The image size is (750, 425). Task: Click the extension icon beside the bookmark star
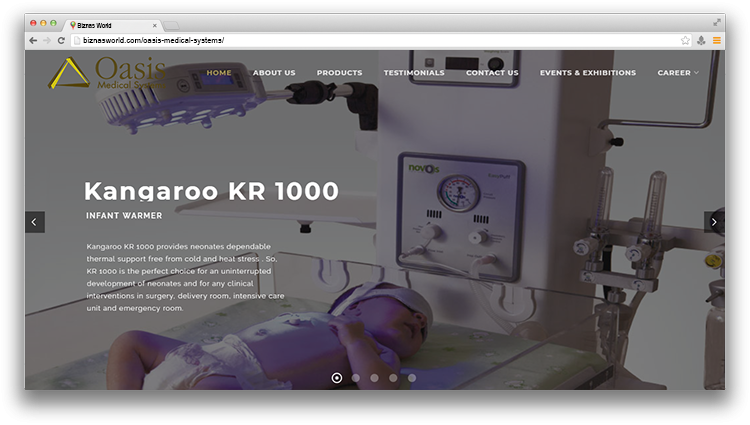701,40
